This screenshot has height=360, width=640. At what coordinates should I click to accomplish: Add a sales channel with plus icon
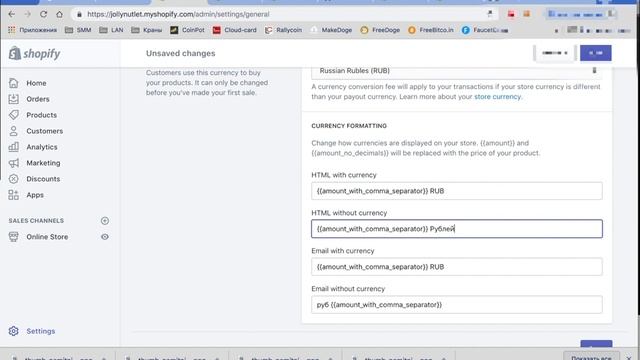tap(105, 220)
